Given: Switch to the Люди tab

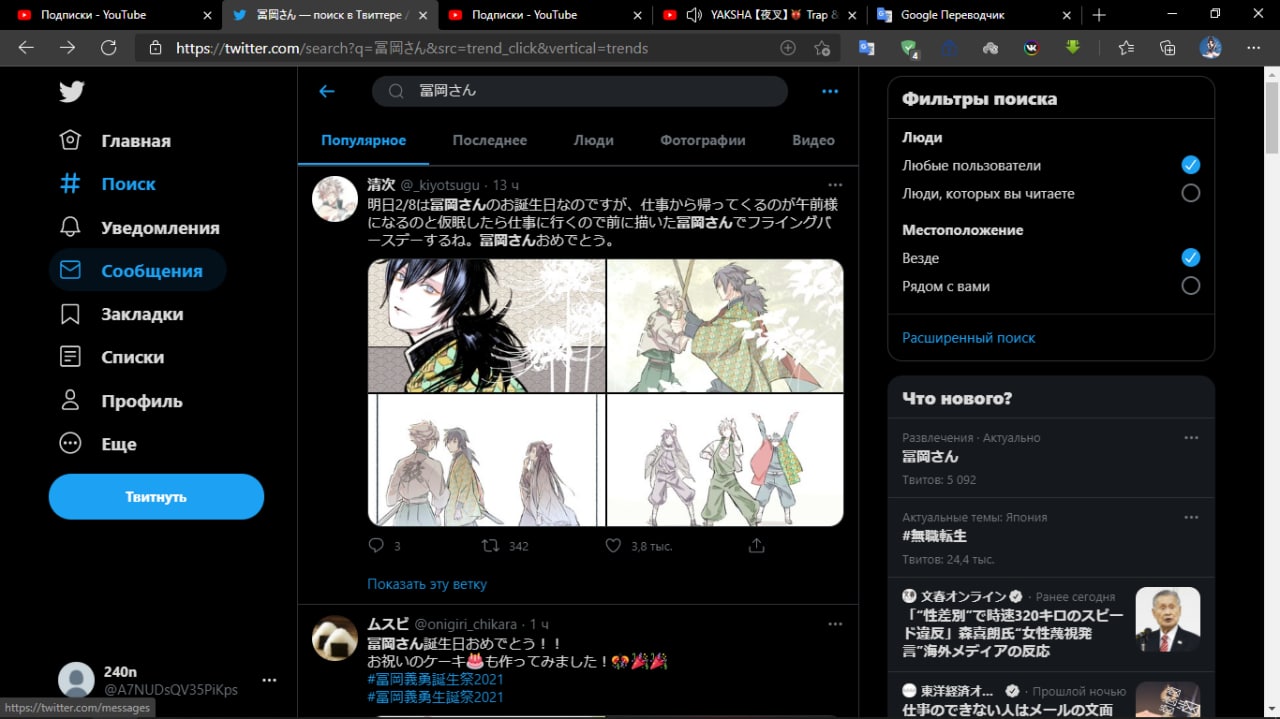Looking at the screenshot, I should pyautogui.click(x=593, y=140).
